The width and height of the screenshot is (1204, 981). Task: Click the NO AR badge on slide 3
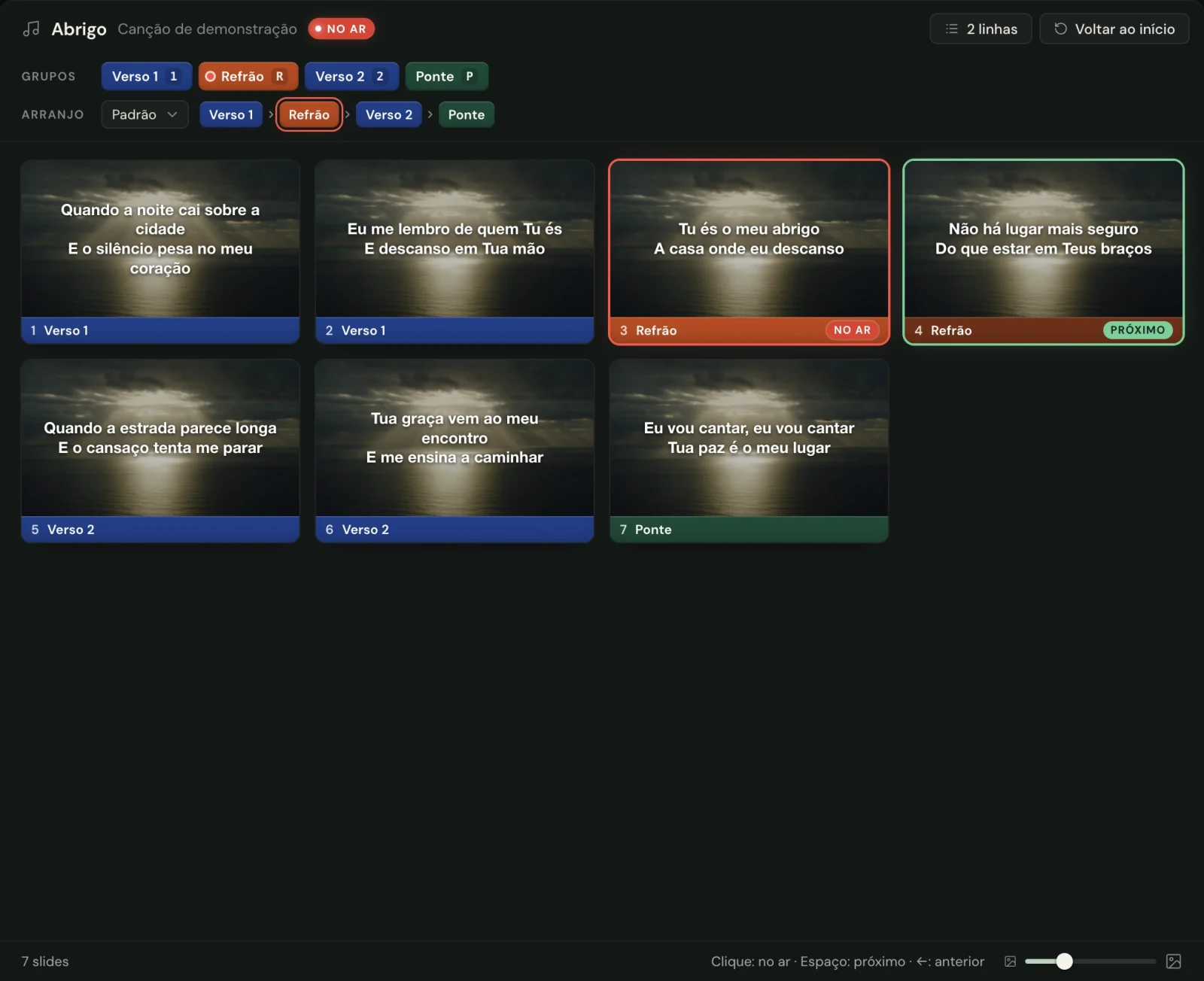click(x=852, y=330)
